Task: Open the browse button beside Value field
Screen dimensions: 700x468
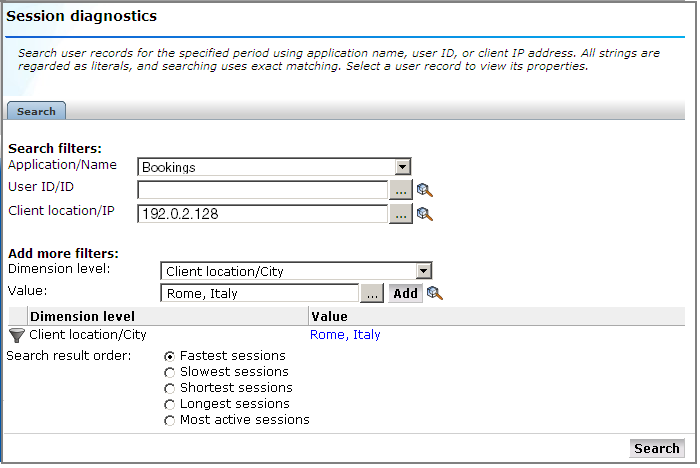Action: pos(372,293)
